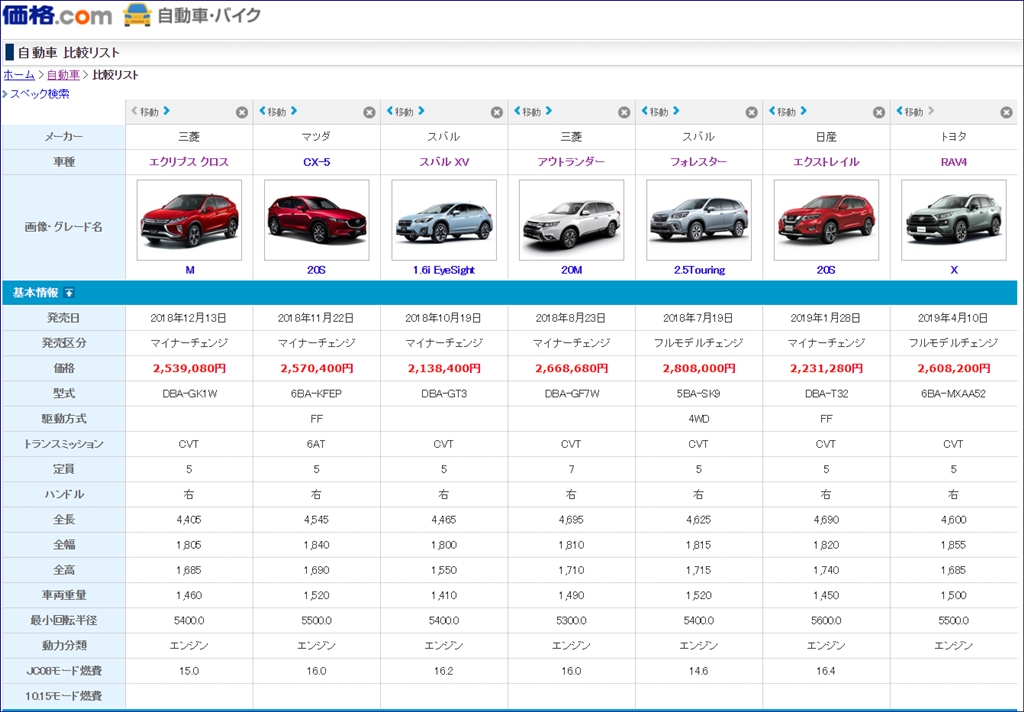Click the 2,231,280円 price
Screen dimensions: 1024x712
pyautogui.click(x=826, y=368)
